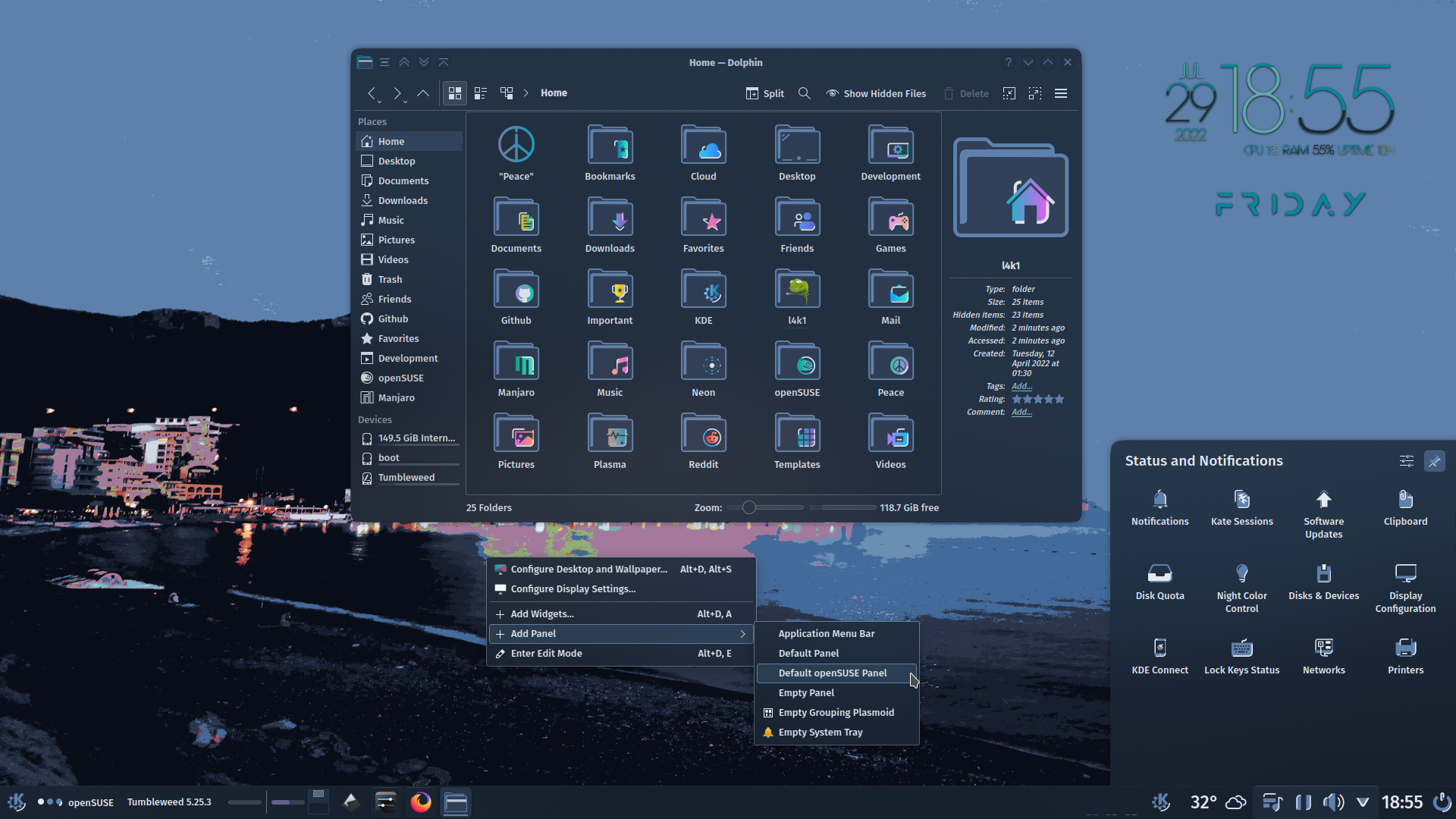
Task: Toggle Split view in Dolphin
Action: [764, 93]
